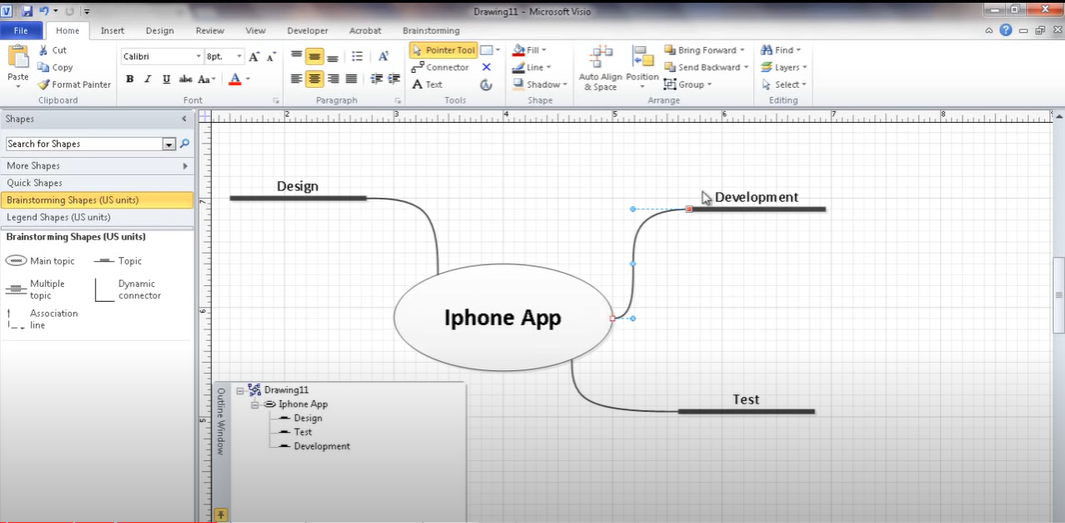Toggle Align Top vertical alignment

click(x=296, y=56)
